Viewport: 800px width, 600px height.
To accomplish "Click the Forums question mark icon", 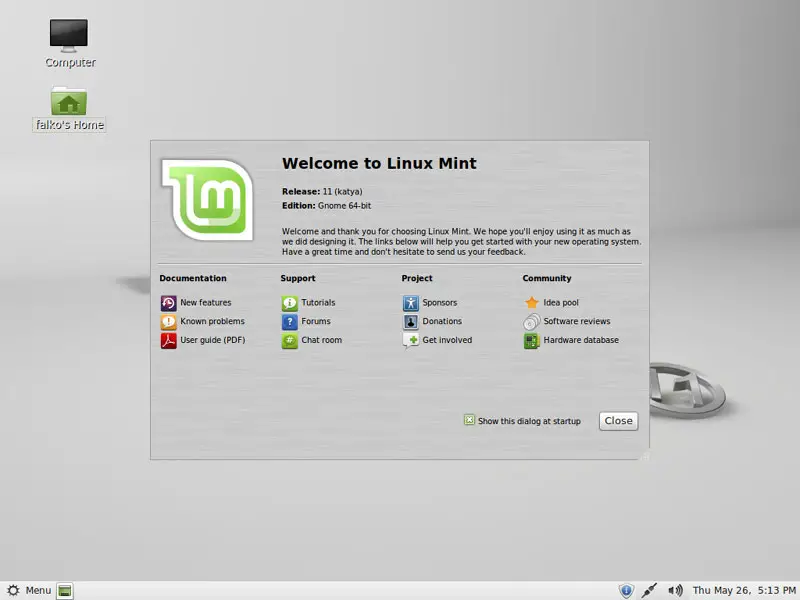I will [x=289, y=321].
